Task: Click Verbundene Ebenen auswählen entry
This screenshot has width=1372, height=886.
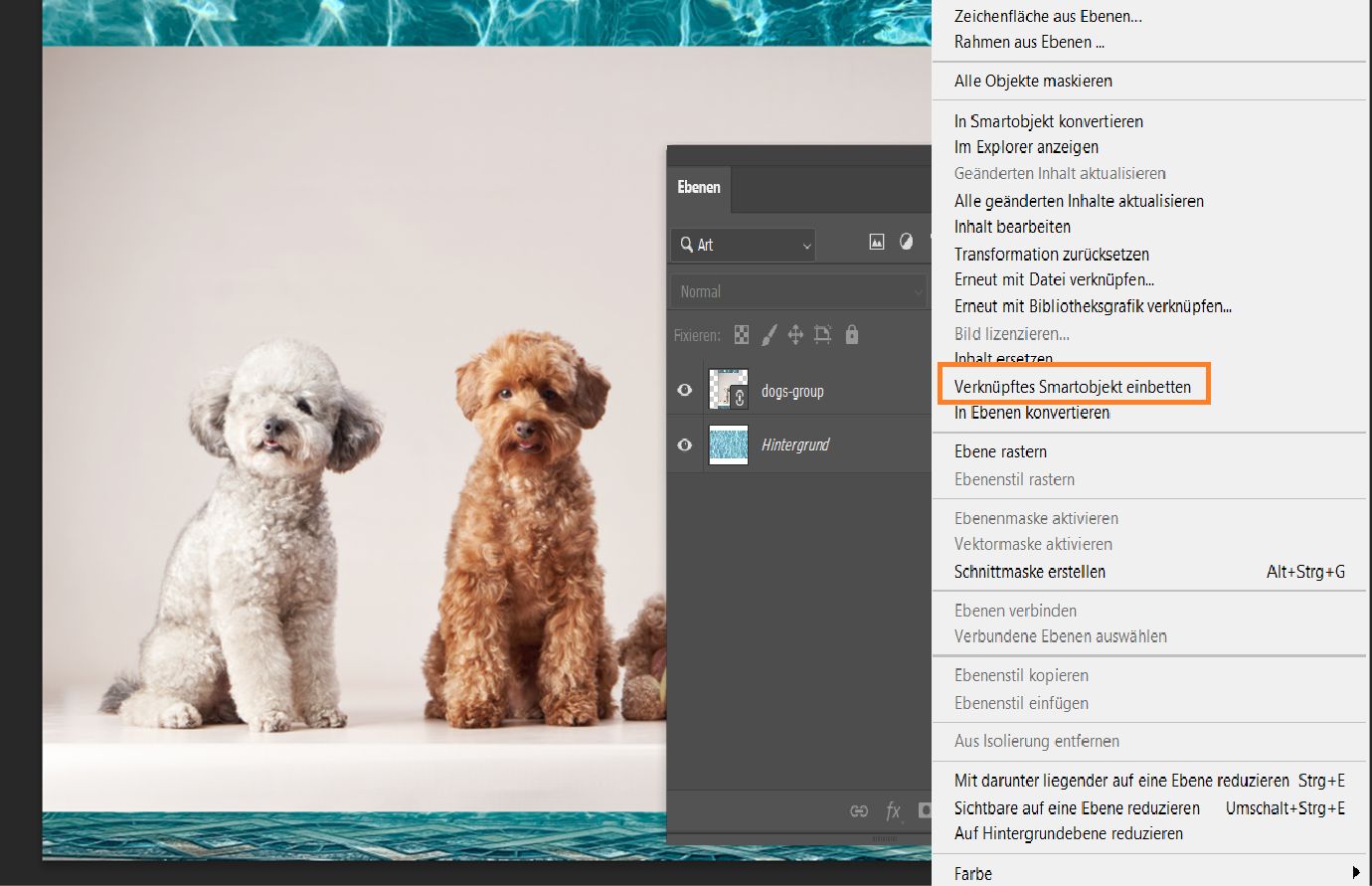Action: [x=1061, y=636]
